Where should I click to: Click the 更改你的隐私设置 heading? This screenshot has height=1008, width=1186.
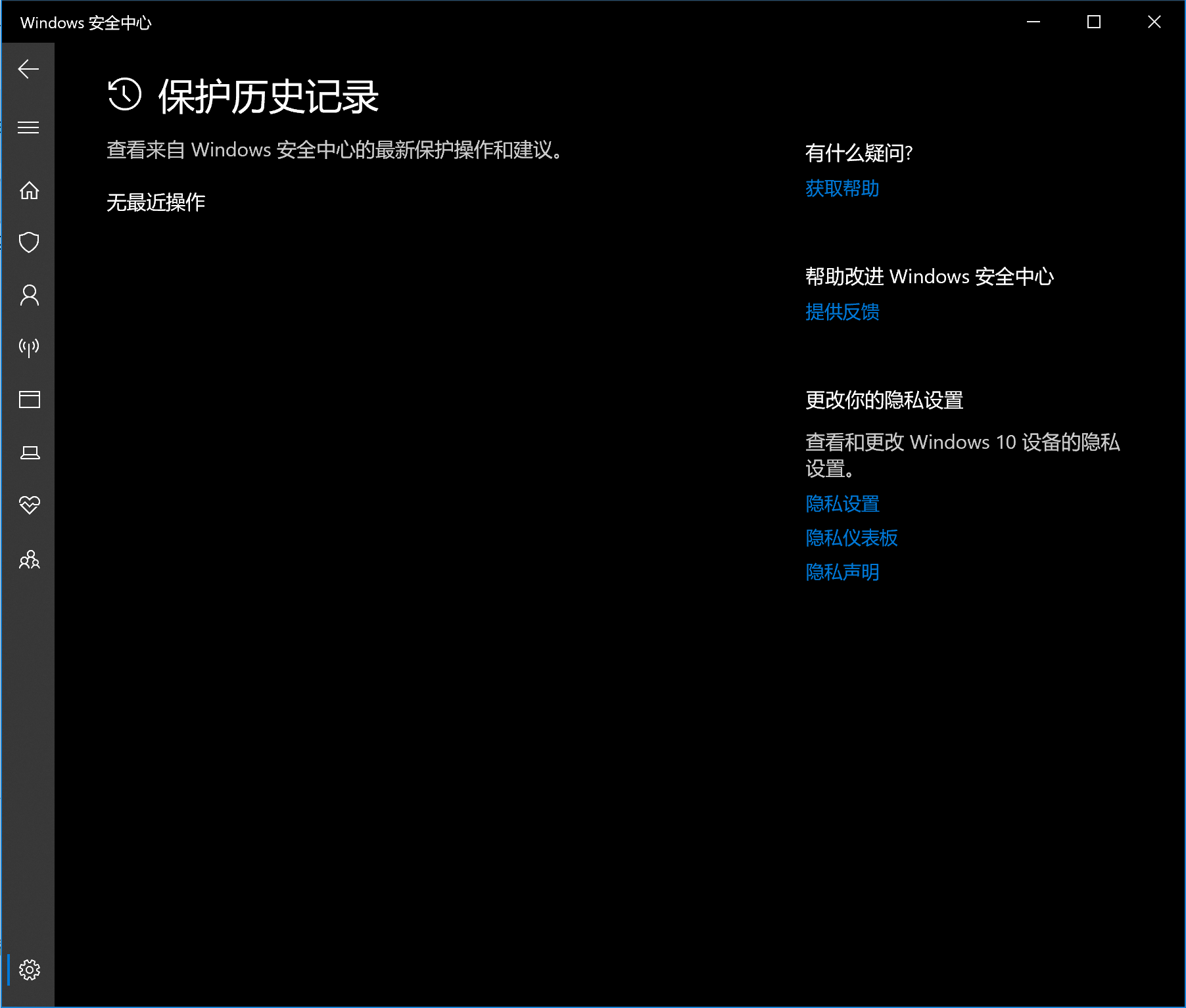click(884, 400)
